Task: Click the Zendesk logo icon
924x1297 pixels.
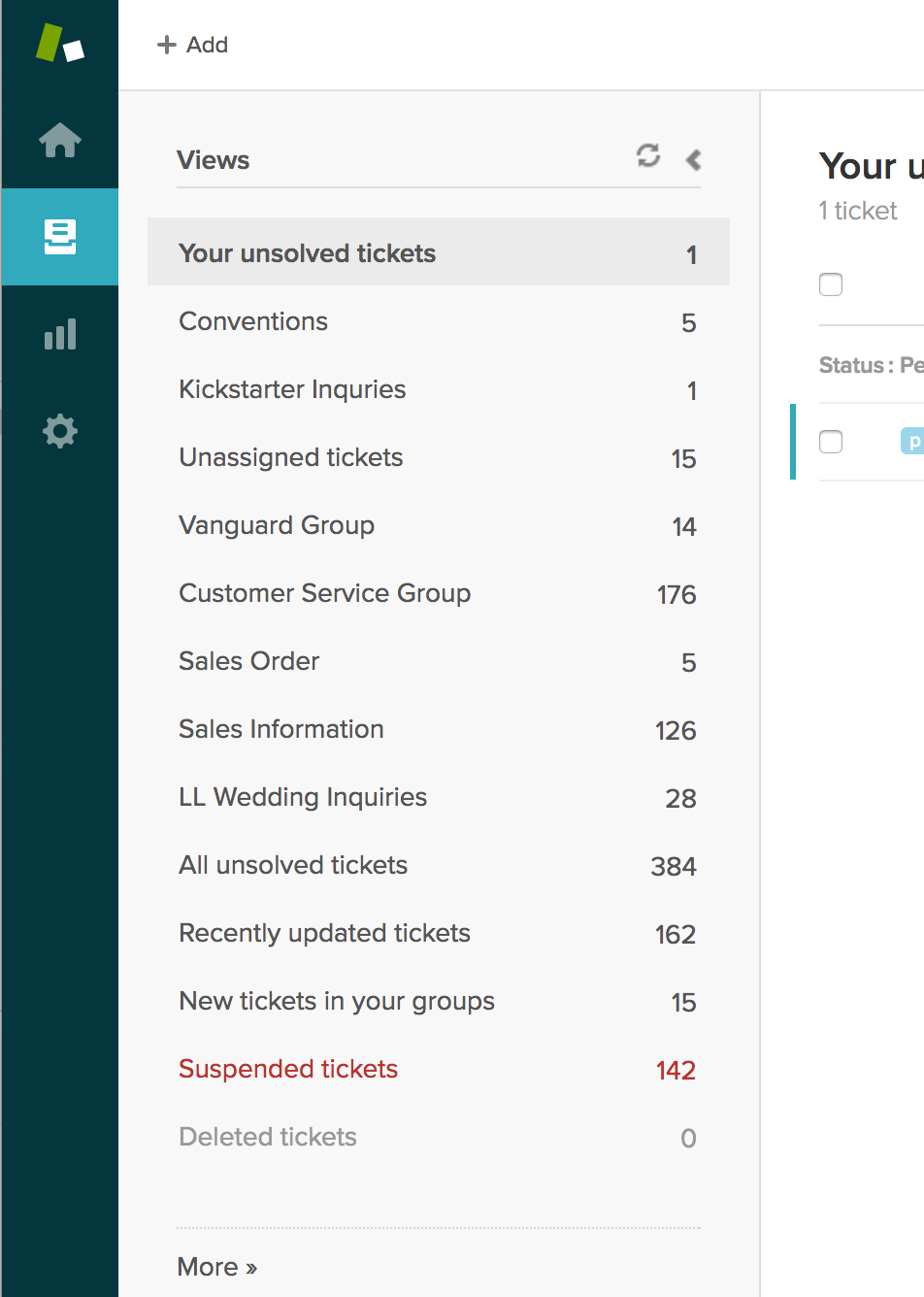Action: click(x=60, y=44)
